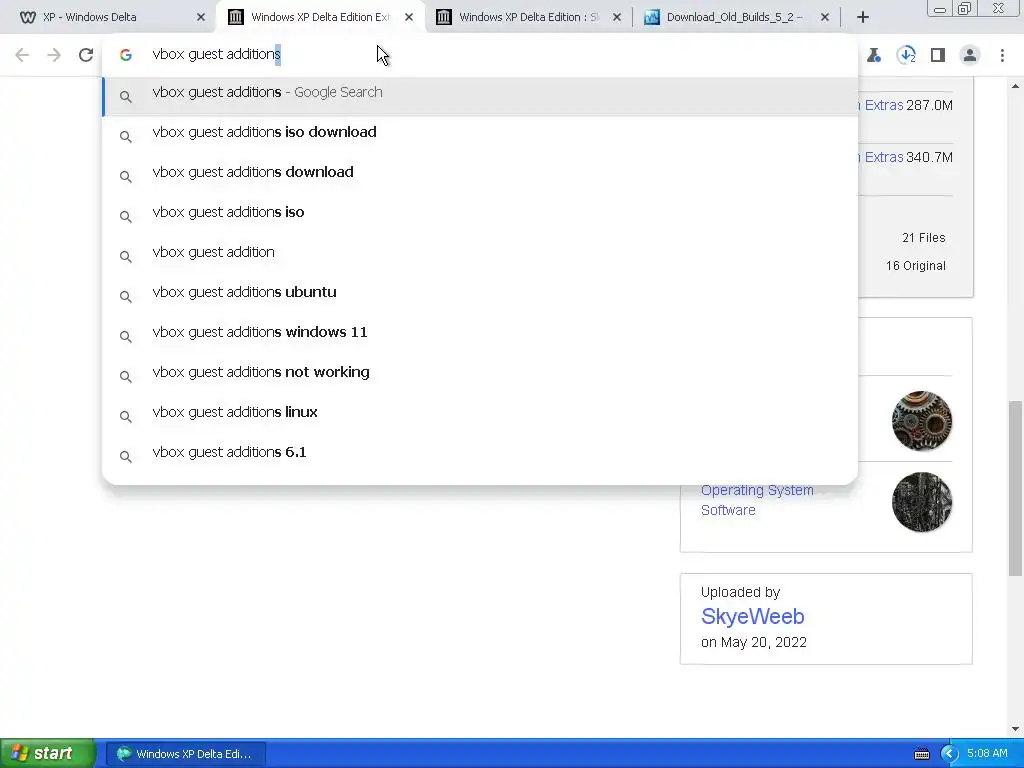Click keyboard icon in system tray
This screenshot has height=768, width=1024.
[x=921, y=754]
